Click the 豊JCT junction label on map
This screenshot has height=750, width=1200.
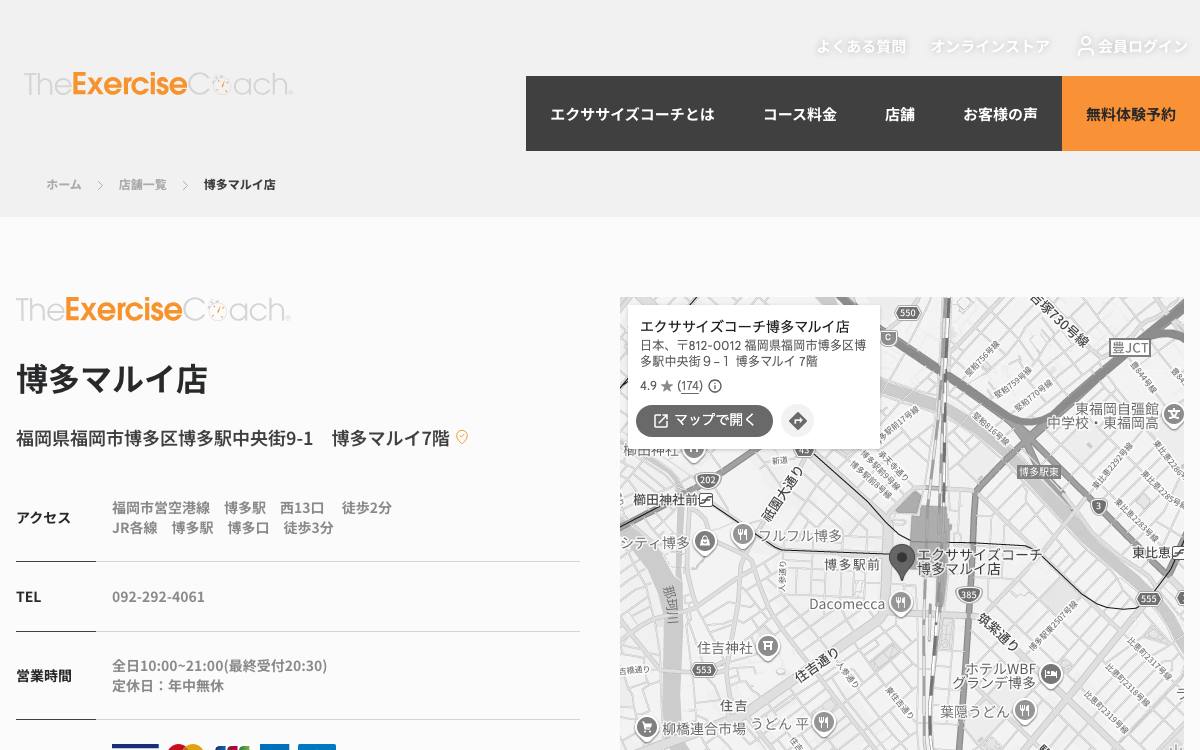(x=1130, y=347)
